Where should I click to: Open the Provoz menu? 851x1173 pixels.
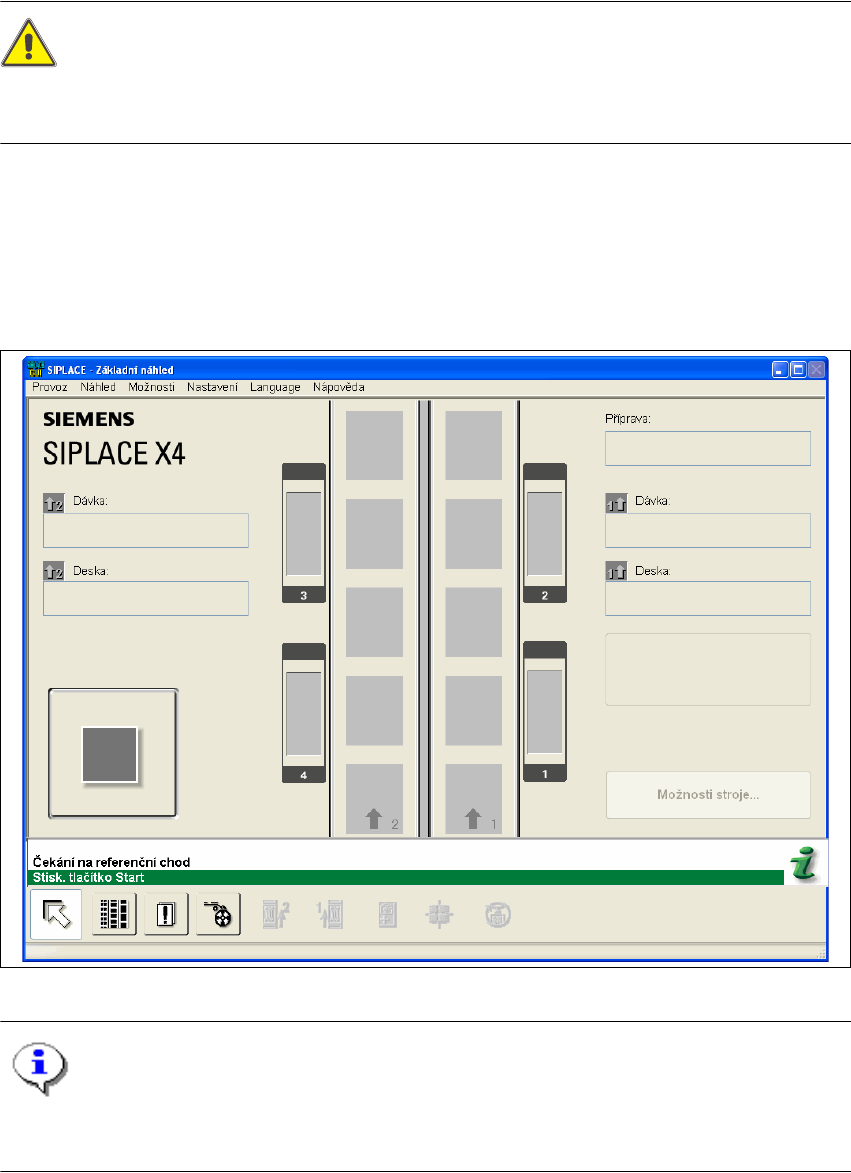point(49,387)
